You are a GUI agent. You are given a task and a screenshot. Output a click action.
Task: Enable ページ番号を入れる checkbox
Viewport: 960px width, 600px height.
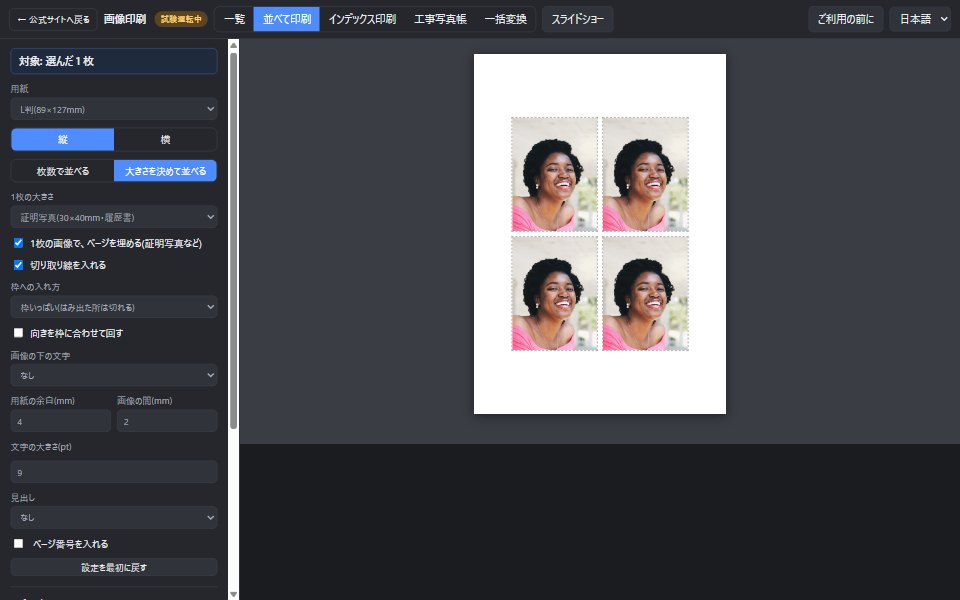pos(18,544)
